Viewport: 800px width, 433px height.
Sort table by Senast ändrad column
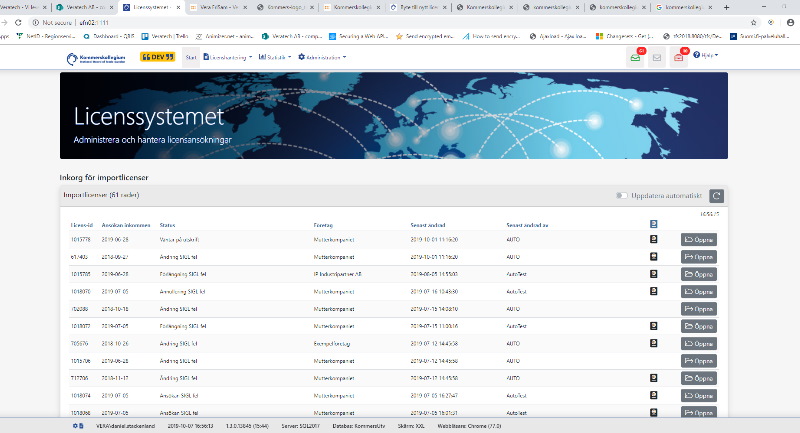(430, 225)
